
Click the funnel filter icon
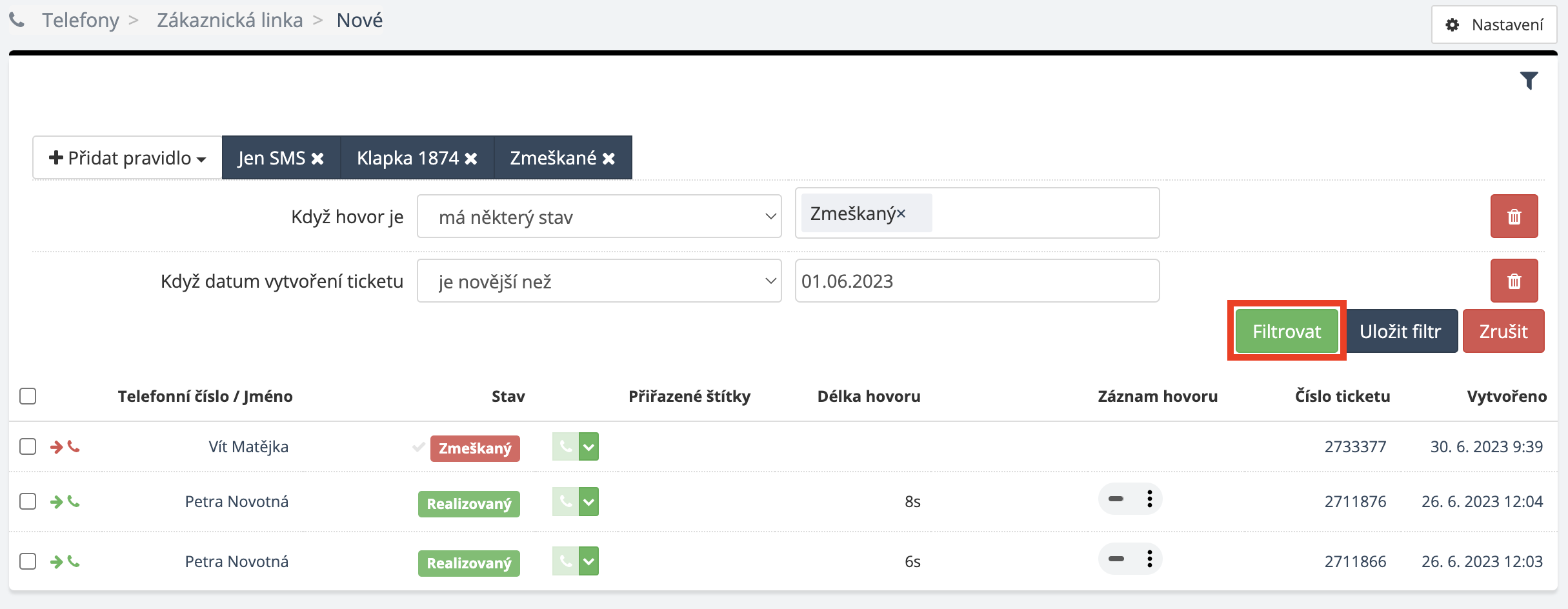(1529, 81)
